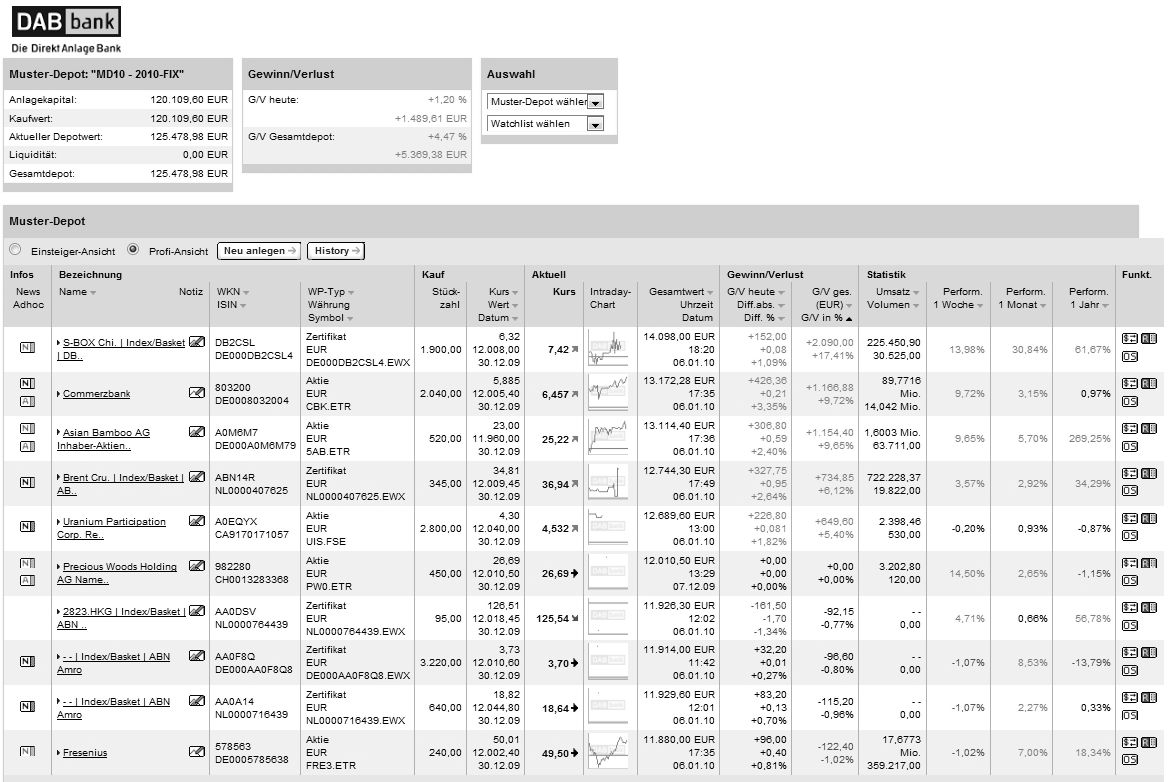
Task: Sort by Gesamtwert column arrow
Action: 710,292
